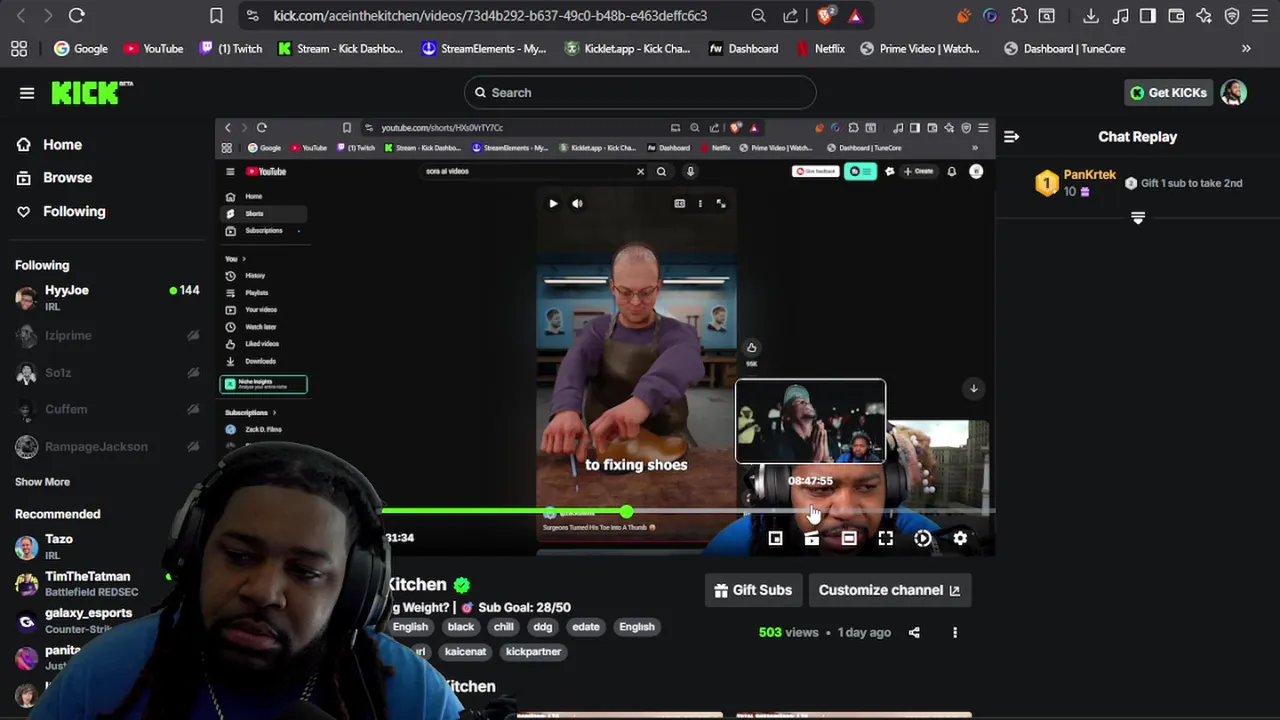This screenshot has width=1280, height=720.
Task: Select the kaicenat tag
Action: [465, 651]
